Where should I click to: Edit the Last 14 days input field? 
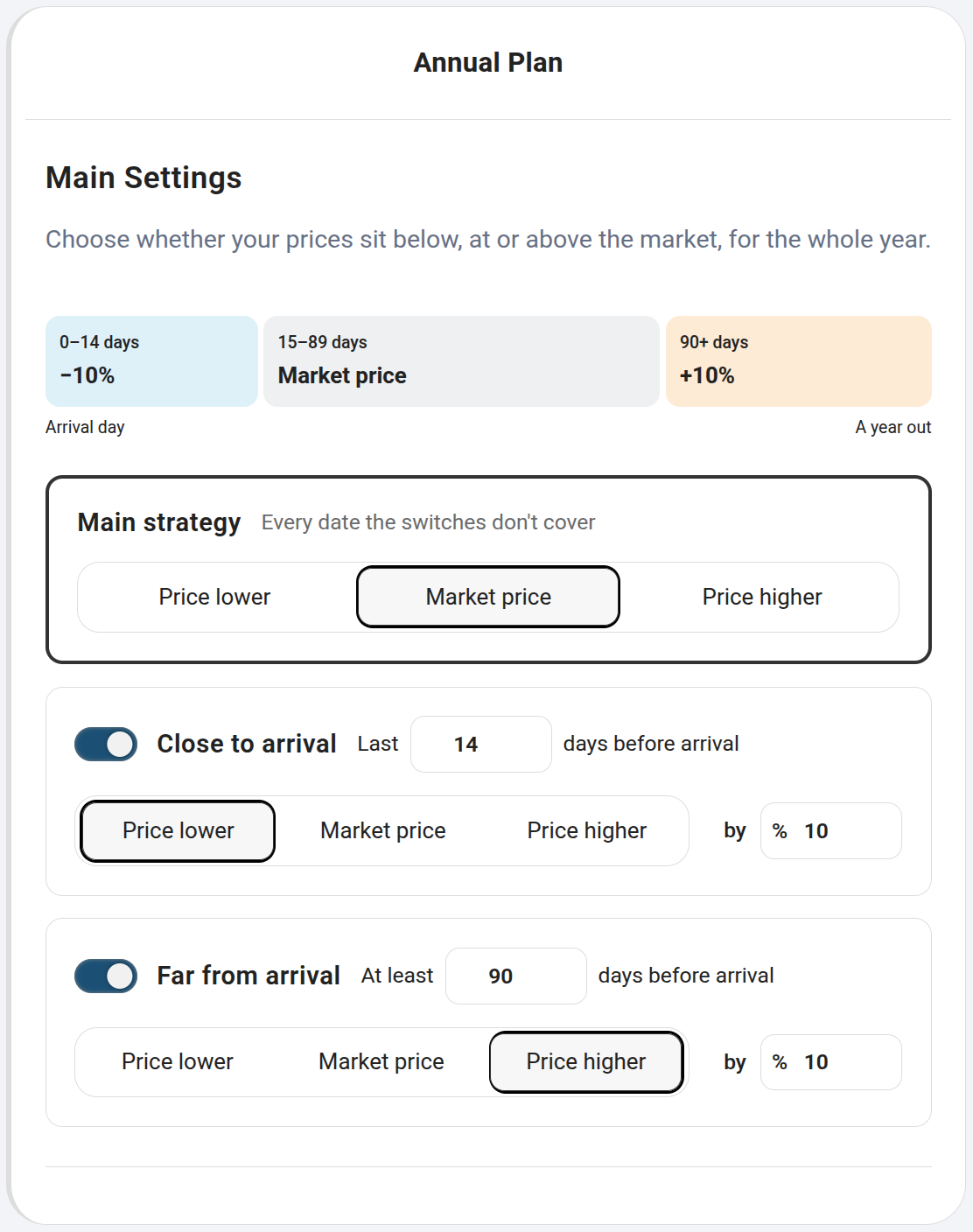point(481,745)
